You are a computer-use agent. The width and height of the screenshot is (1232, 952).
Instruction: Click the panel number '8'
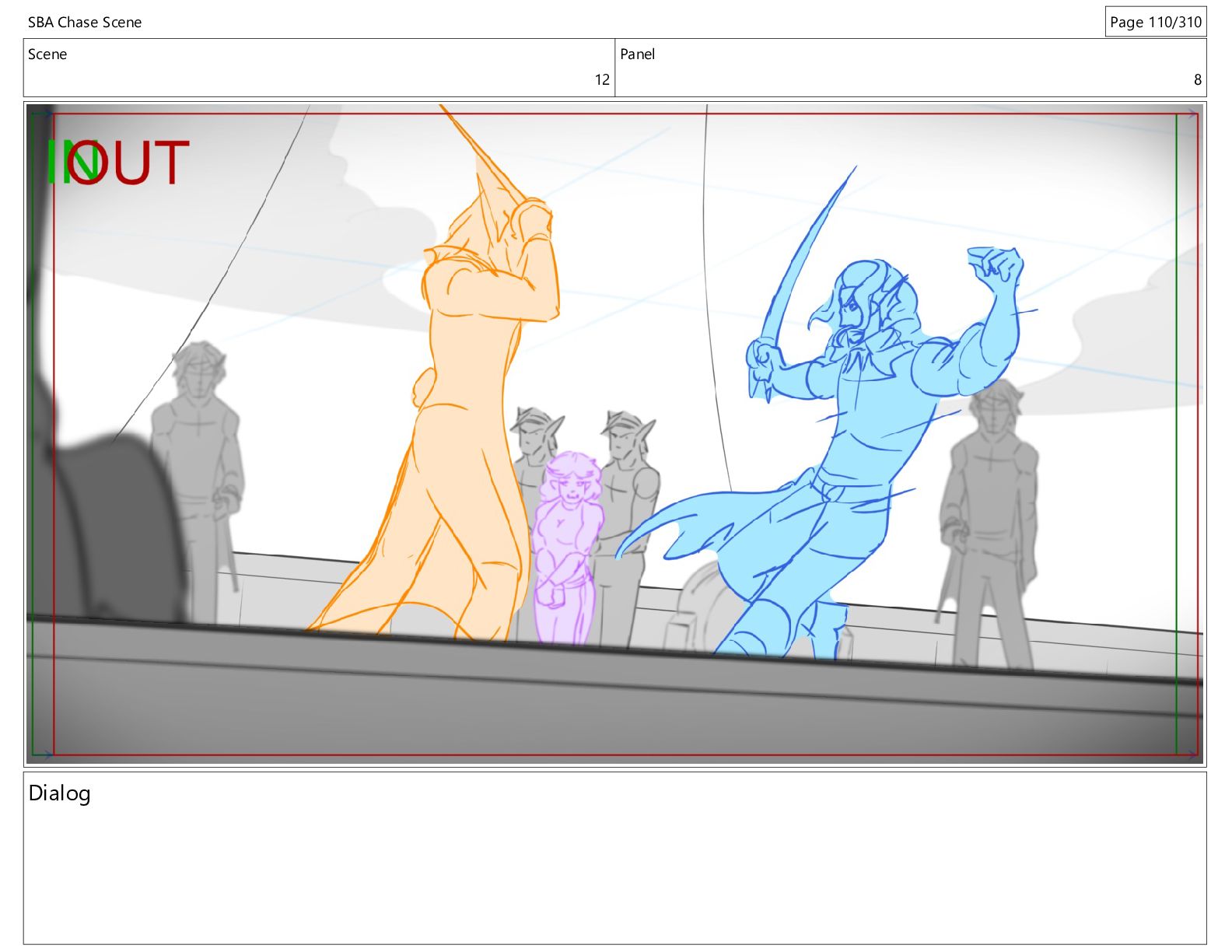pos(1197,79)
